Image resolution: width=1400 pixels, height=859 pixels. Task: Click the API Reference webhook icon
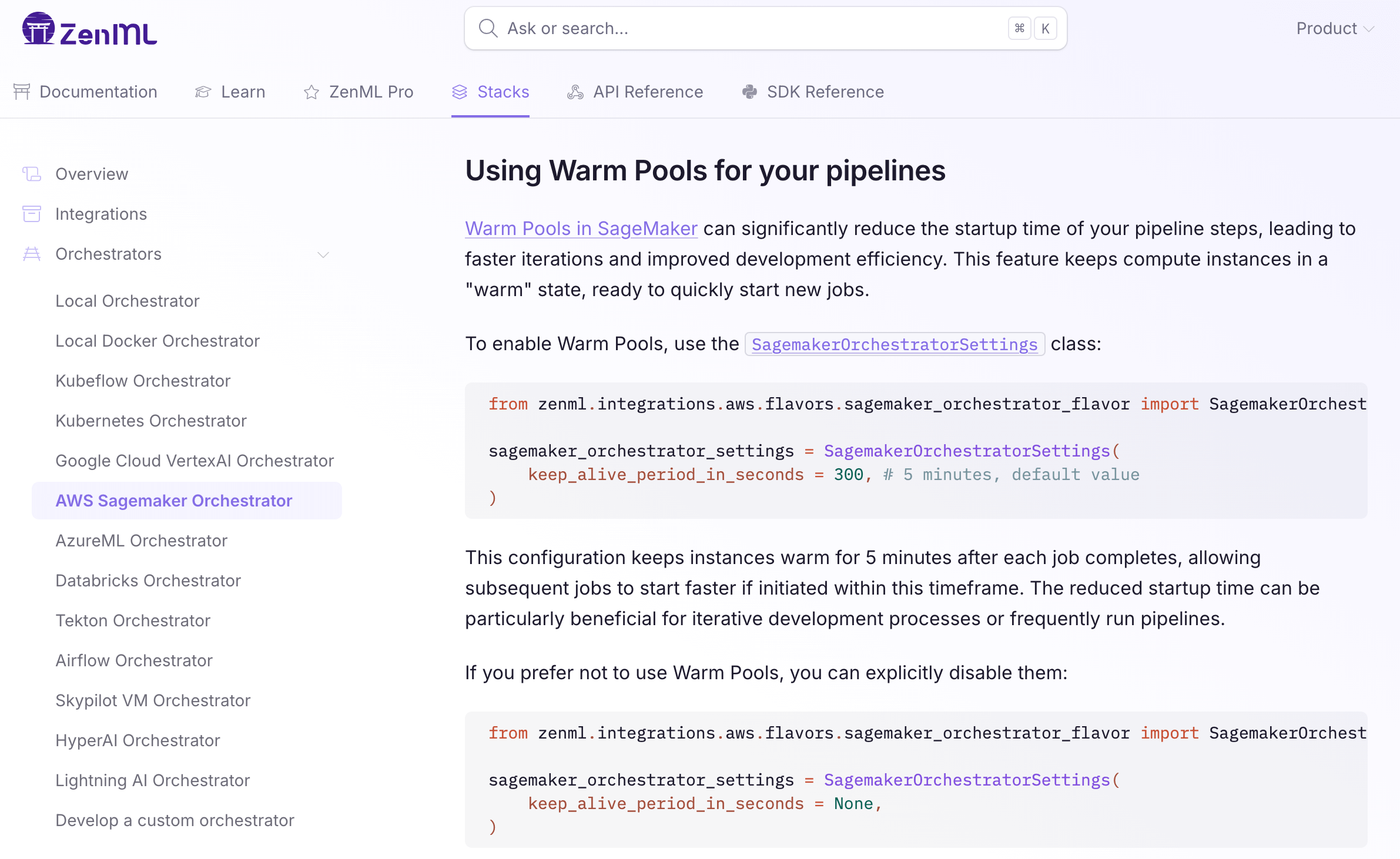(x=575, y=92)
